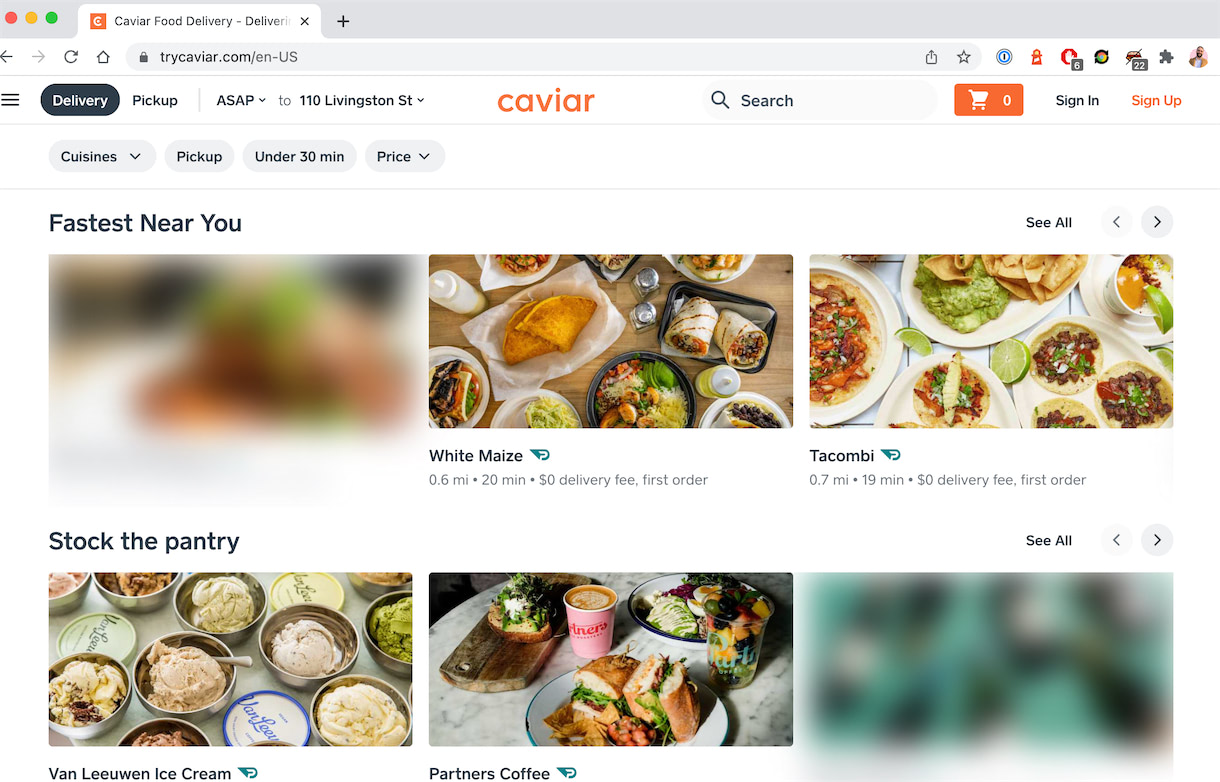Expand the Cuisines filter dropdown
The width and height of the screenshot is (1220, 782).
pos(102,156)
